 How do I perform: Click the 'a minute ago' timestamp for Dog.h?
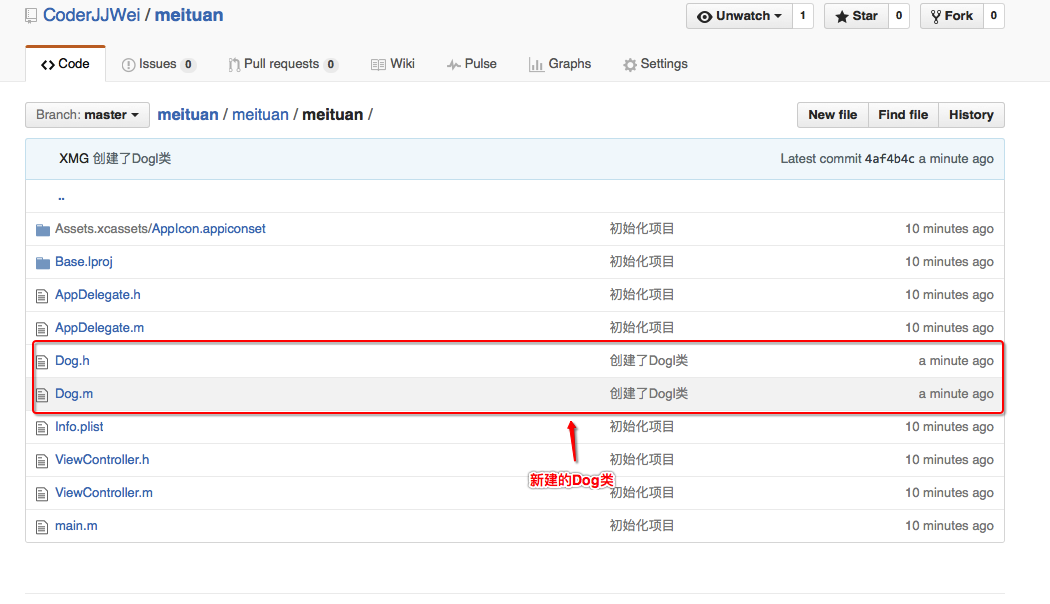coord(956,361)
